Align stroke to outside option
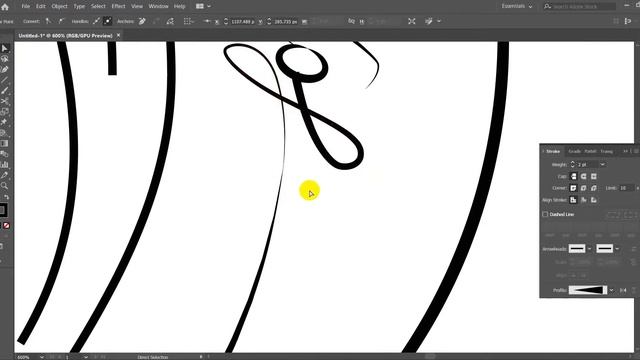 [594, 200]
